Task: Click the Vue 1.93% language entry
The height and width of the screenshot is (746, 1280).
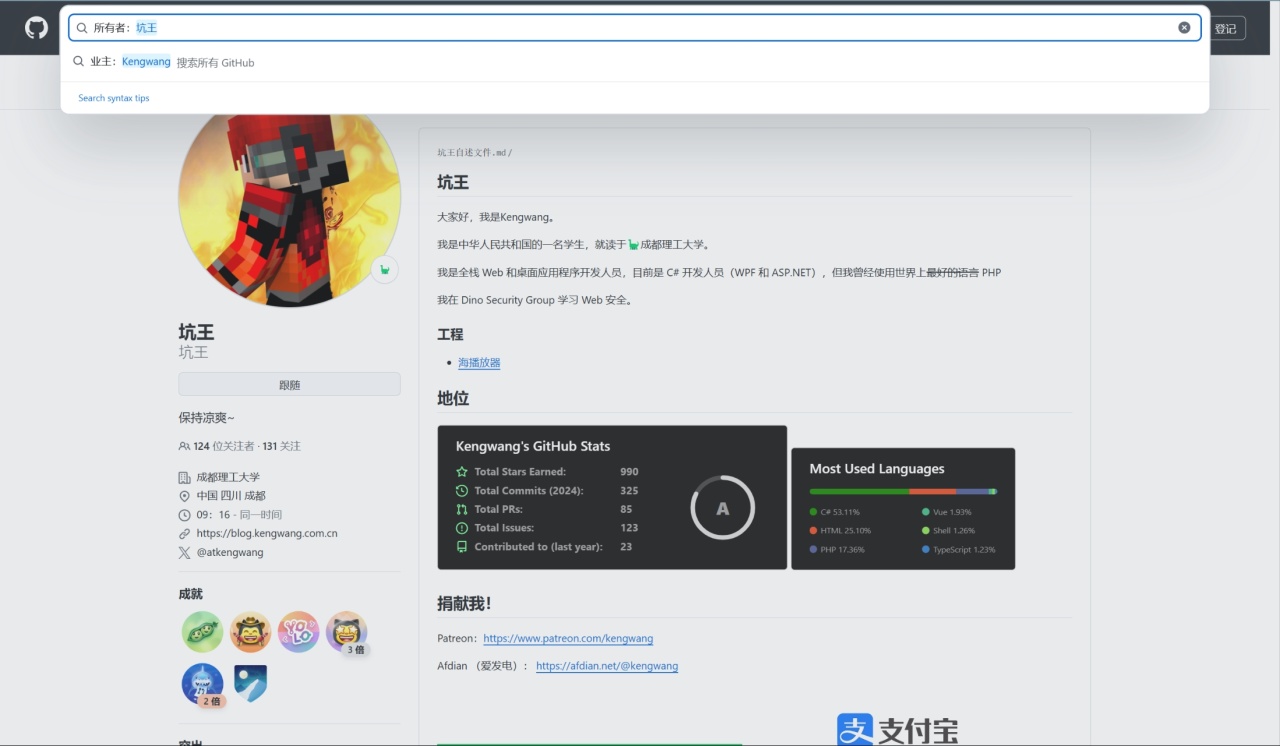Action: (947, 512)
